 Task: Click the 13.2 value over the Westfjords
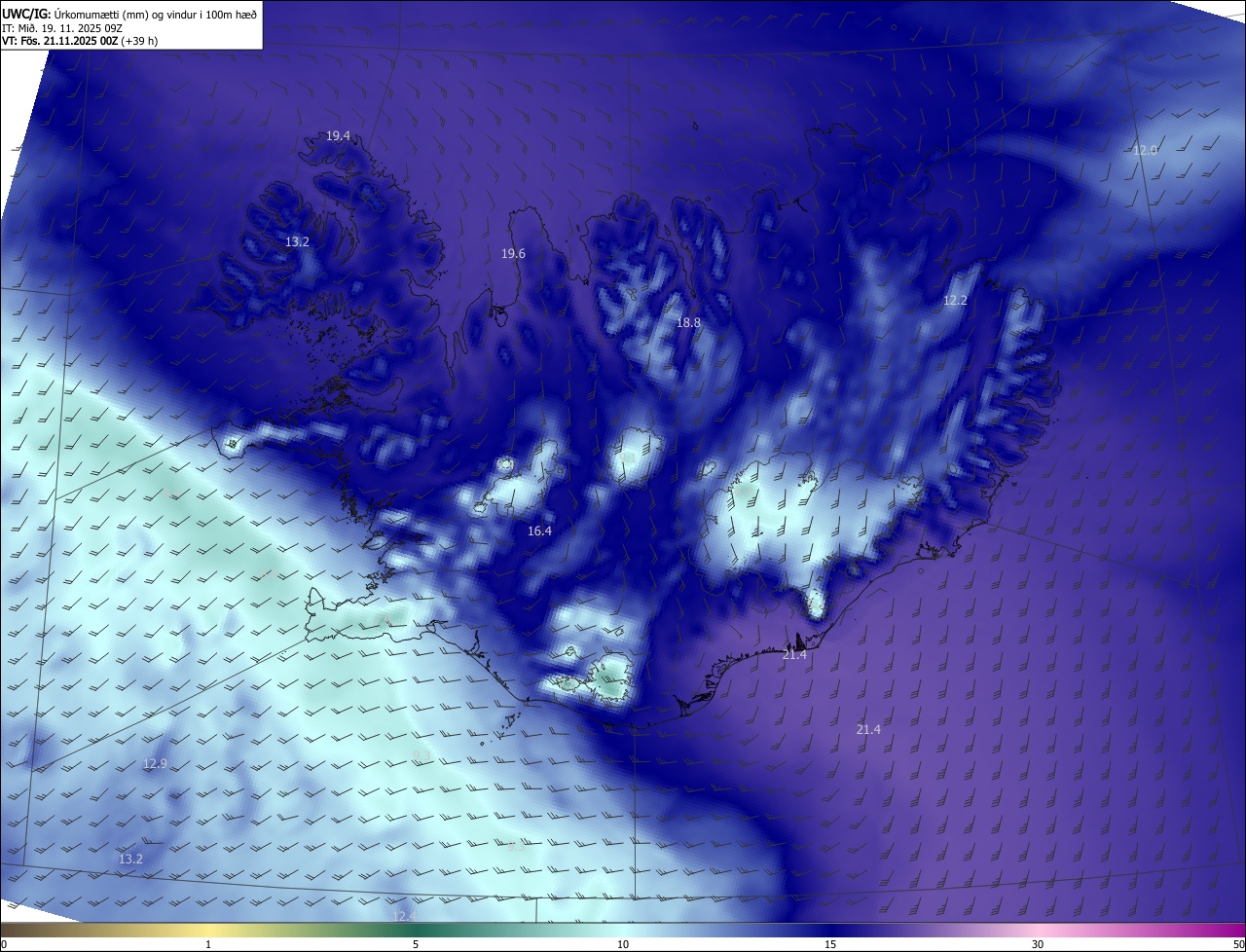coord(297,241)
